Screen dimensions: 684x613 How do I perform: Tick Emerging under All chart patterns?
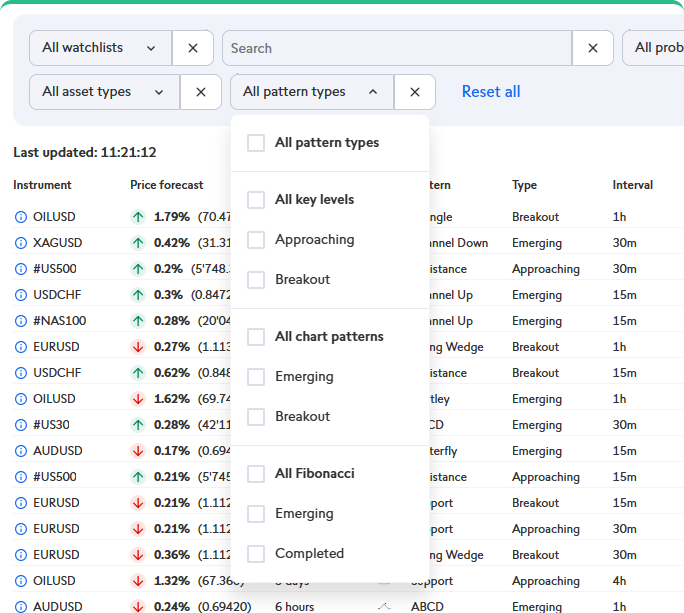click(256, 377)
